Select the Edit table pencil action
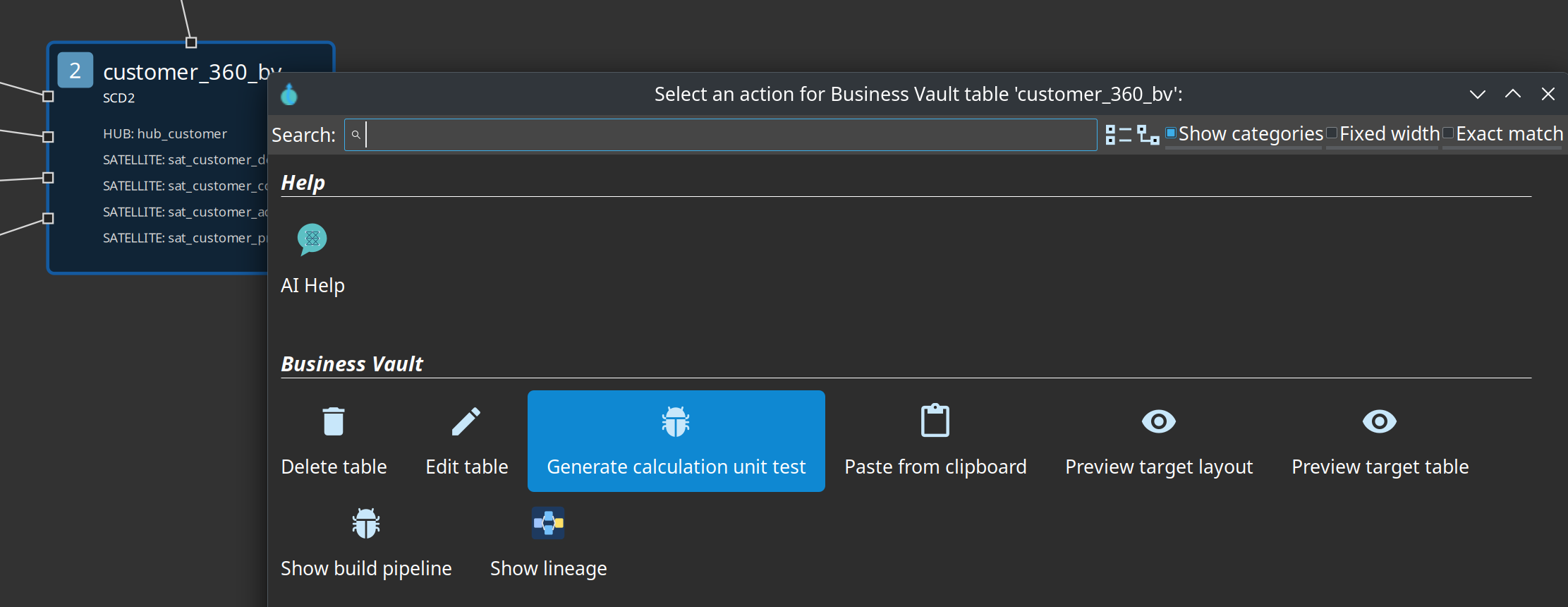 pos(466,441)
